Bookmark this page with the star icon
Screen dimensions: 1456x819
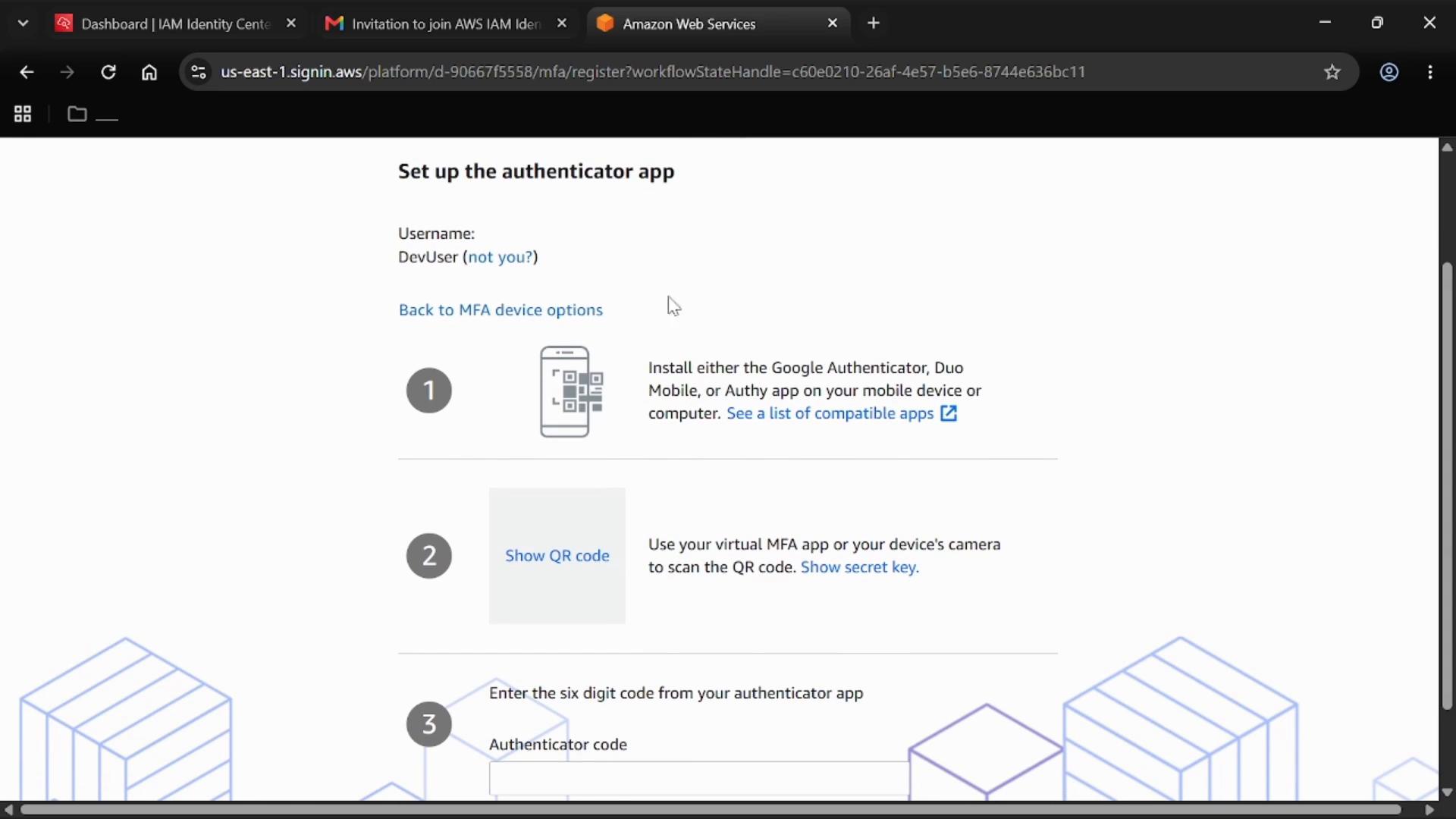pos(1332,72)
